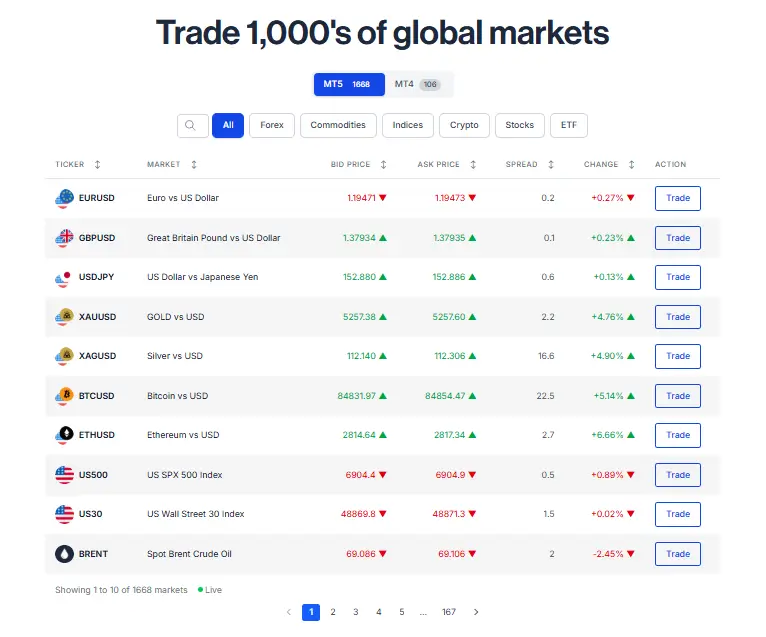The height and width of the screenshot is (637, 766).
Task: Click the BRENT oil drop icon
Action: [64, 554]
